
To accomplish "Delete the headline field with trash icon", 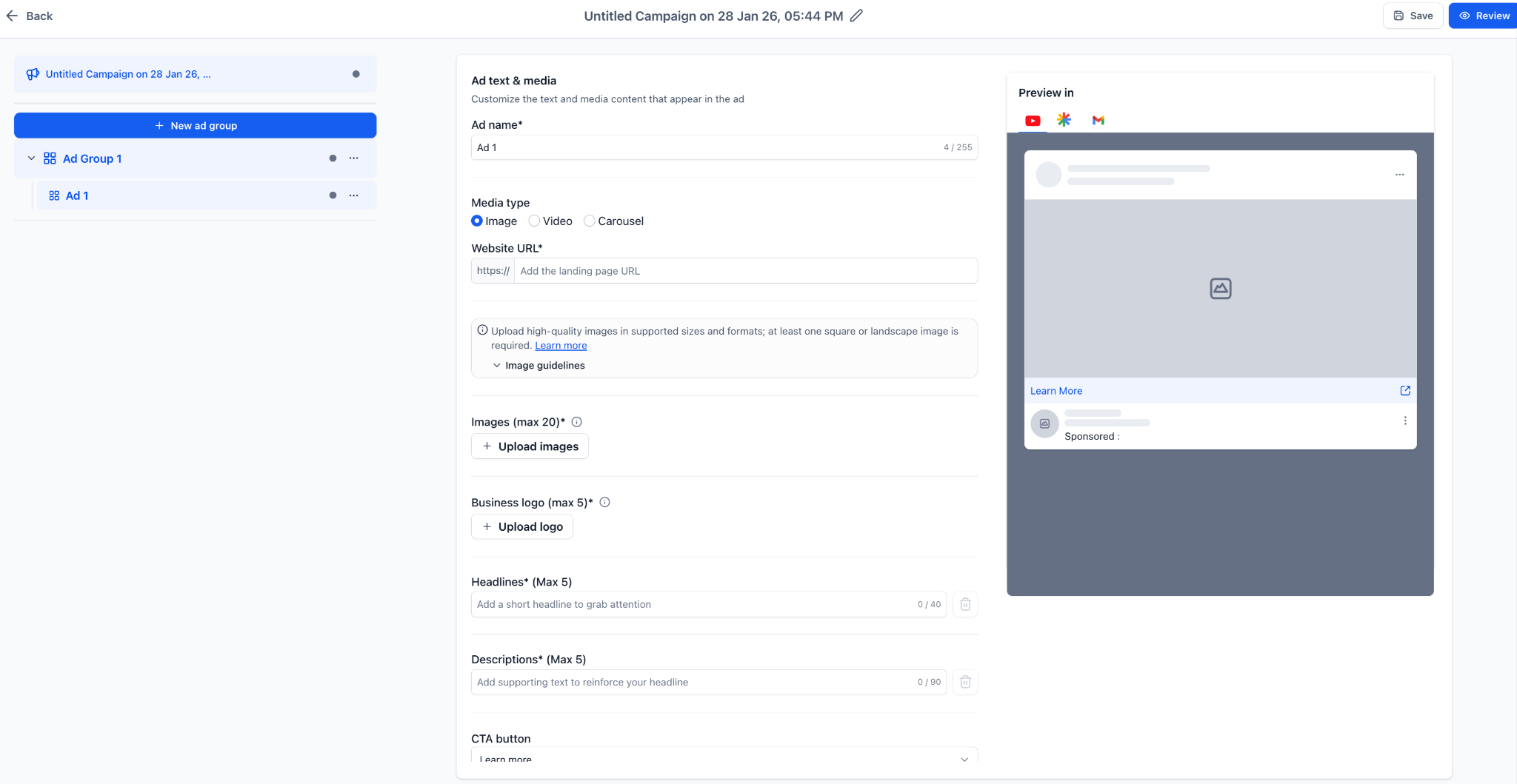I will pos(965,604).
